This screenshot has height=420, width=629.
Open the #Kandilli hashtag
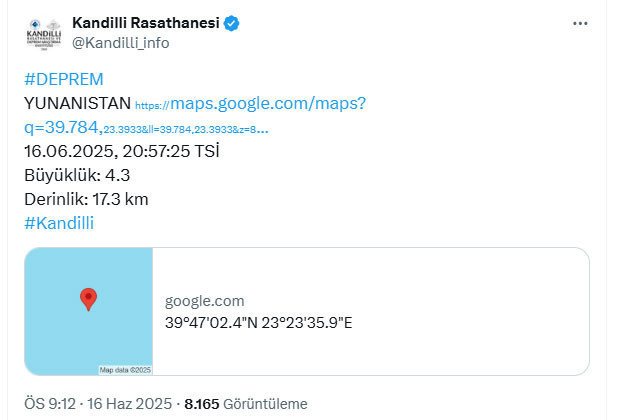tap(59, 223)
